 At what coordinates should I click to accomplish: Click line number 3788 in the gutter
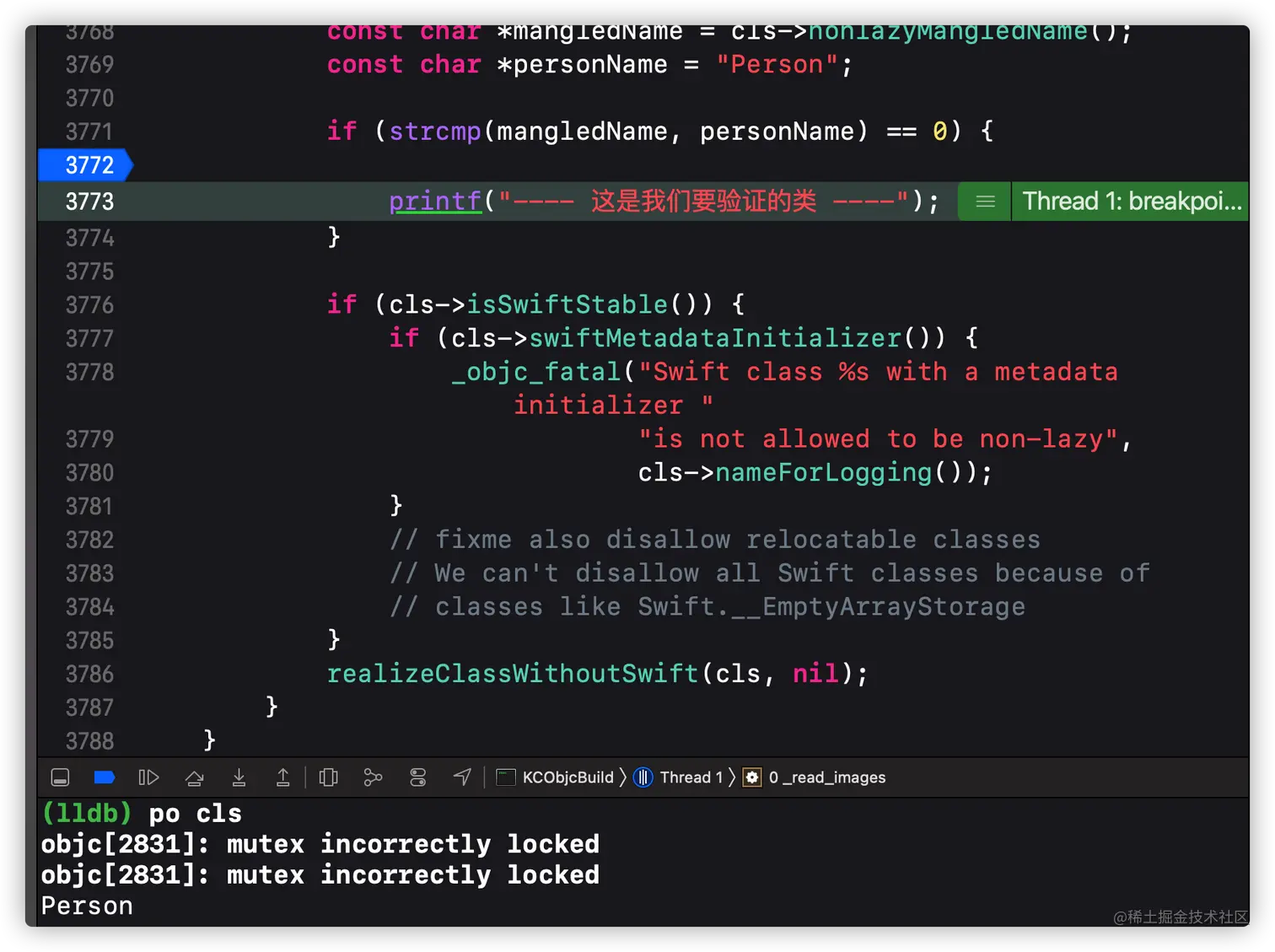(x=89, y=741)
